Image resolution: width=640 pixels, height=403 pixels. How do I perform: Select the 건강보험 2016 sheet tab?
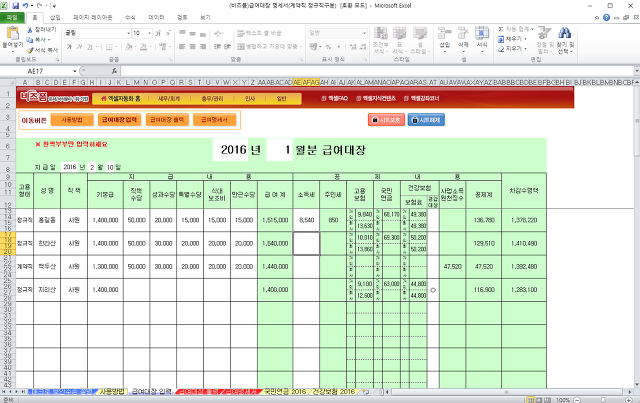(x=333, y=391)
